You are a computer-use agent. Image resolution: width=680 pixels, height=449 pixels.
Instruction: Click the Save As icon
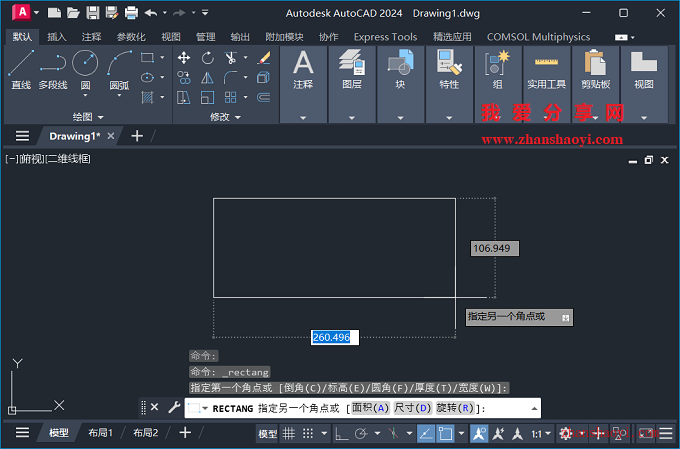tap(112, 13)
